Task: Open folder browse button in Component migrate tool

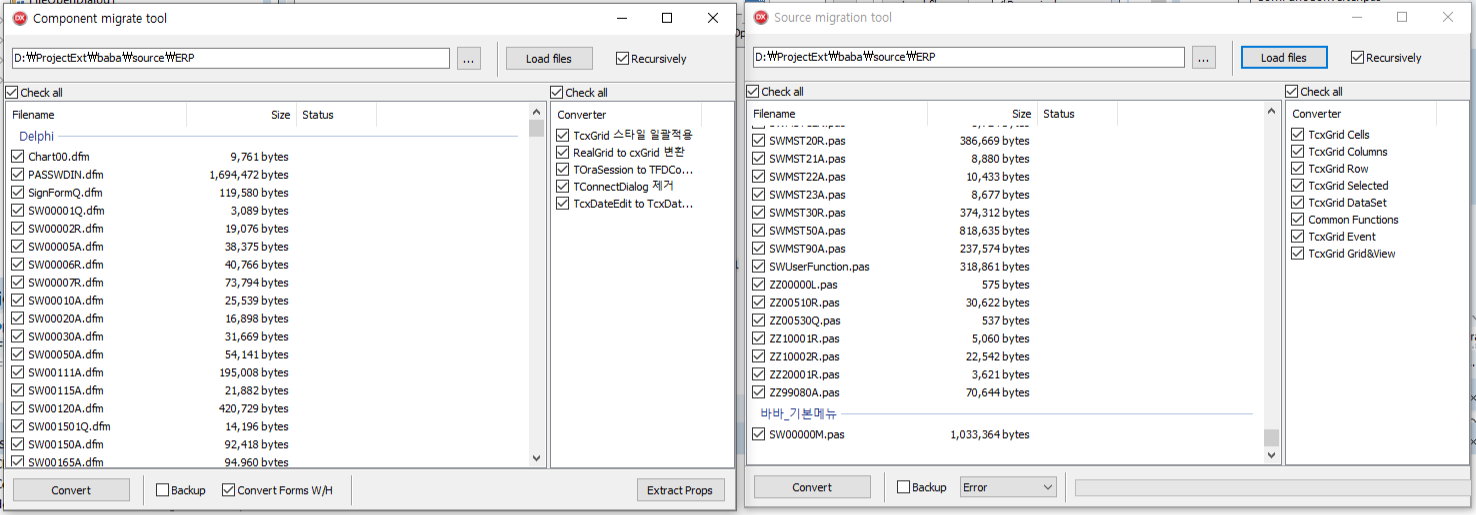Action: tap(469, 58)
